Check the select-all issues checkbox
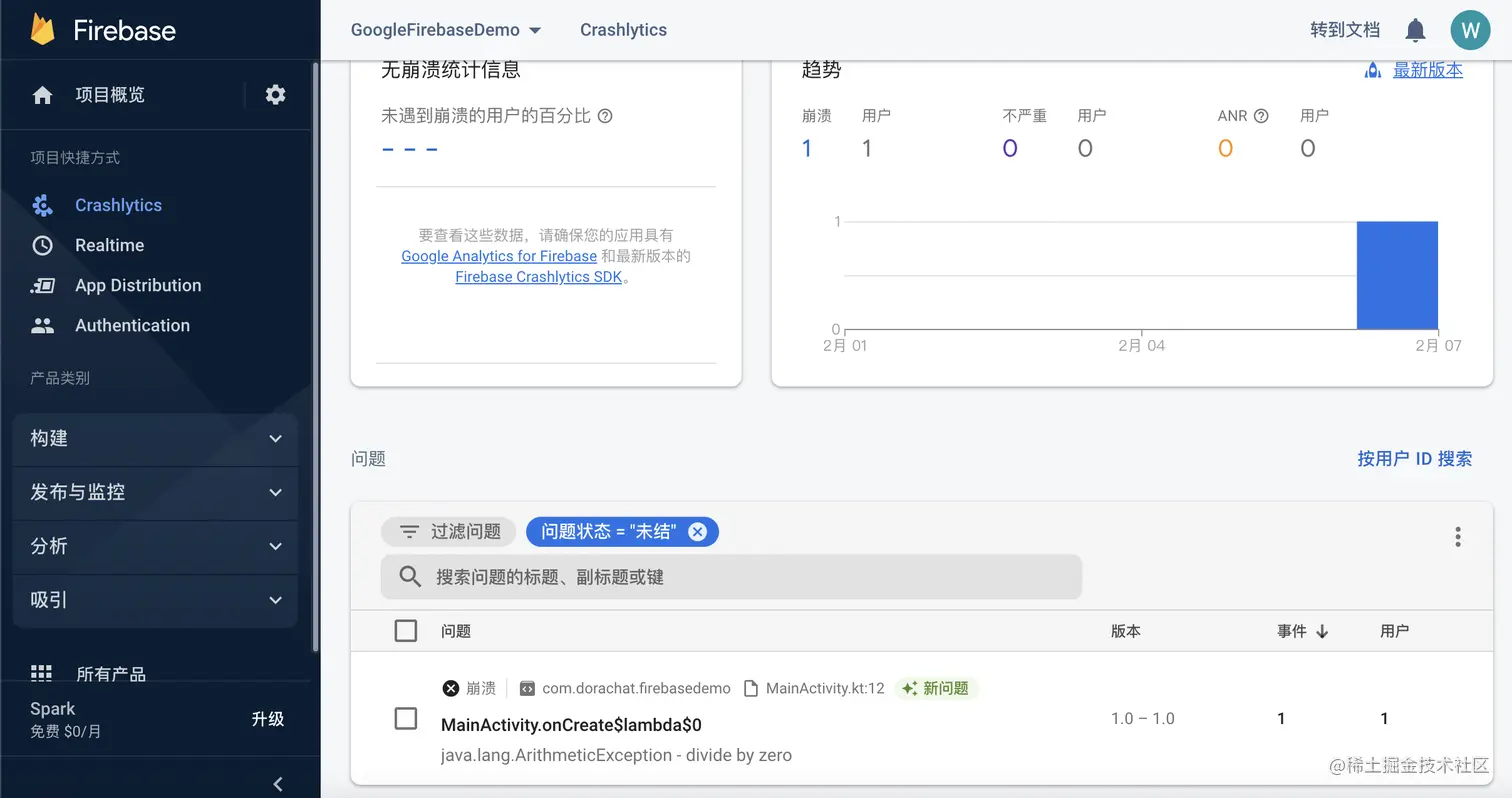The width and height of the screenshot is (1512, 798). 405,631
